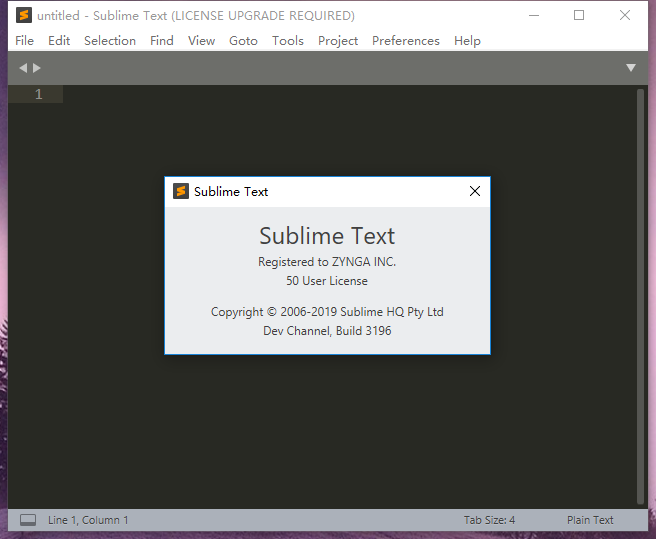Click 'Dev Channel, Build 3196' text
The width and height of the screenshot is (656, 539).
327,331
